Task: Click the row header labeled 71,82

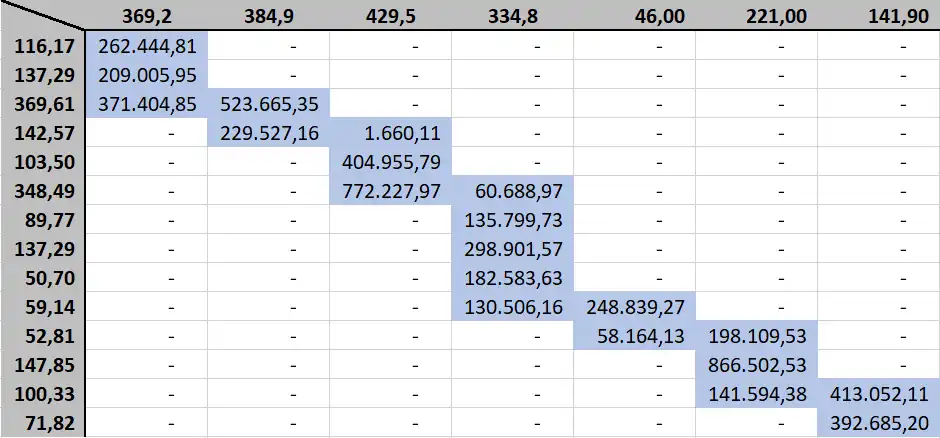Action: (44, 422)
